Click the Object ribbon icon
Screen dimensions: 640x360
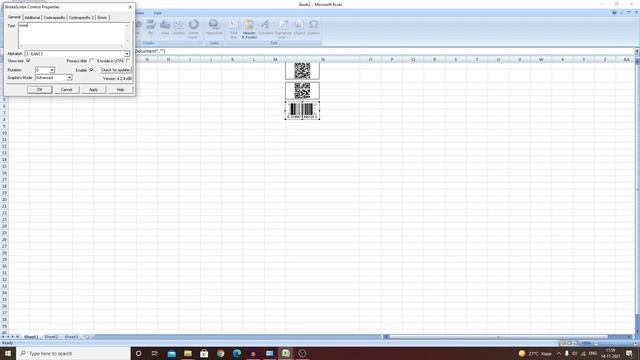(x=299, y=27)
